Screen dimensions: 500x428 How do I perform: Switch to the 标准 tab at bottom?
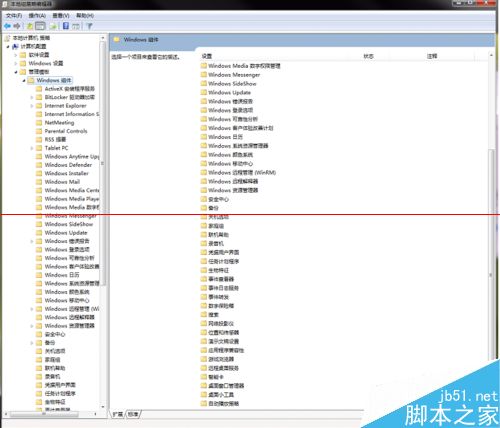coord(133,414)
